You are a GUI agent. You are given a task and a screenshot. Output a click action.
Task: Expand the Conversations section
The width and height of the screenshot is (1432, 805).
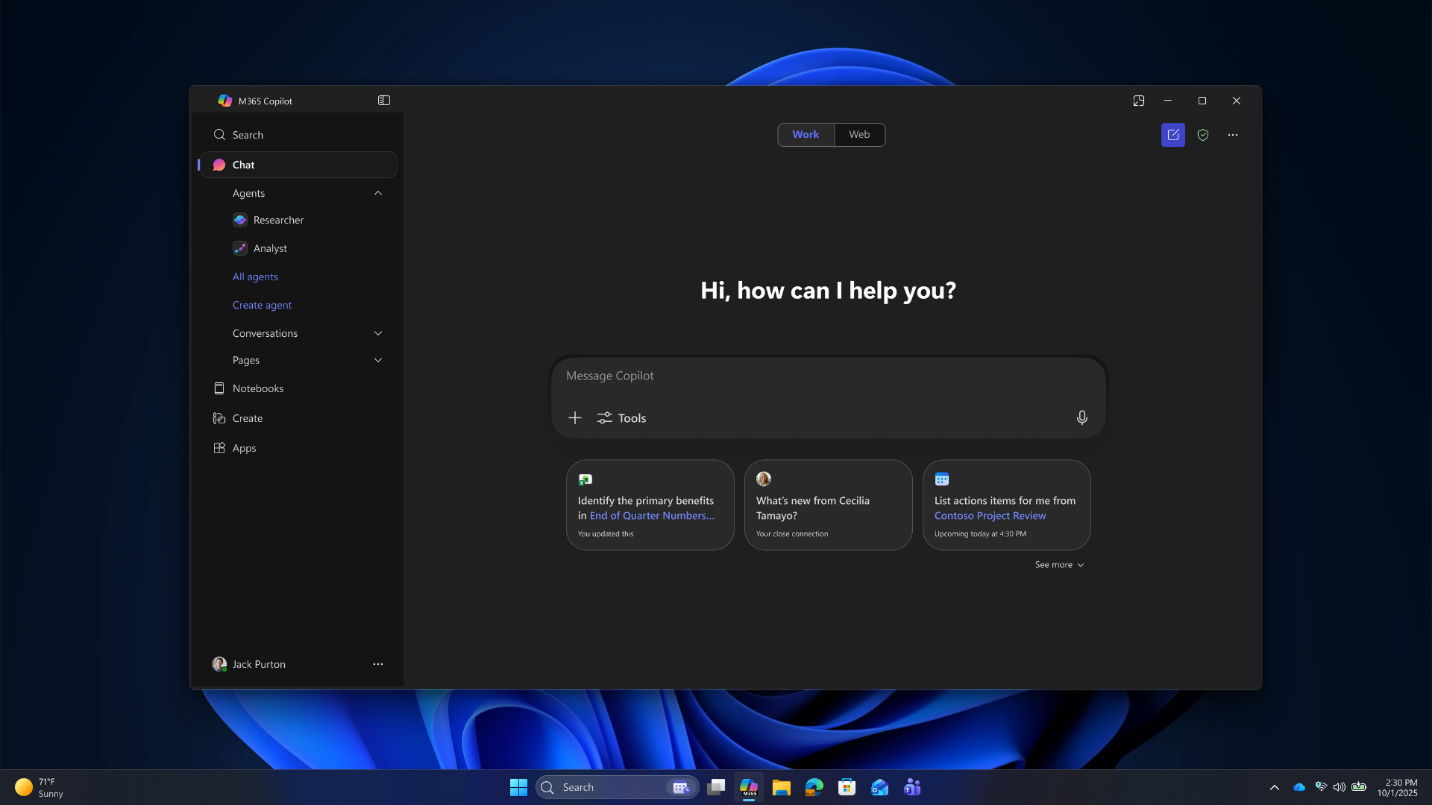click(378, 333)
